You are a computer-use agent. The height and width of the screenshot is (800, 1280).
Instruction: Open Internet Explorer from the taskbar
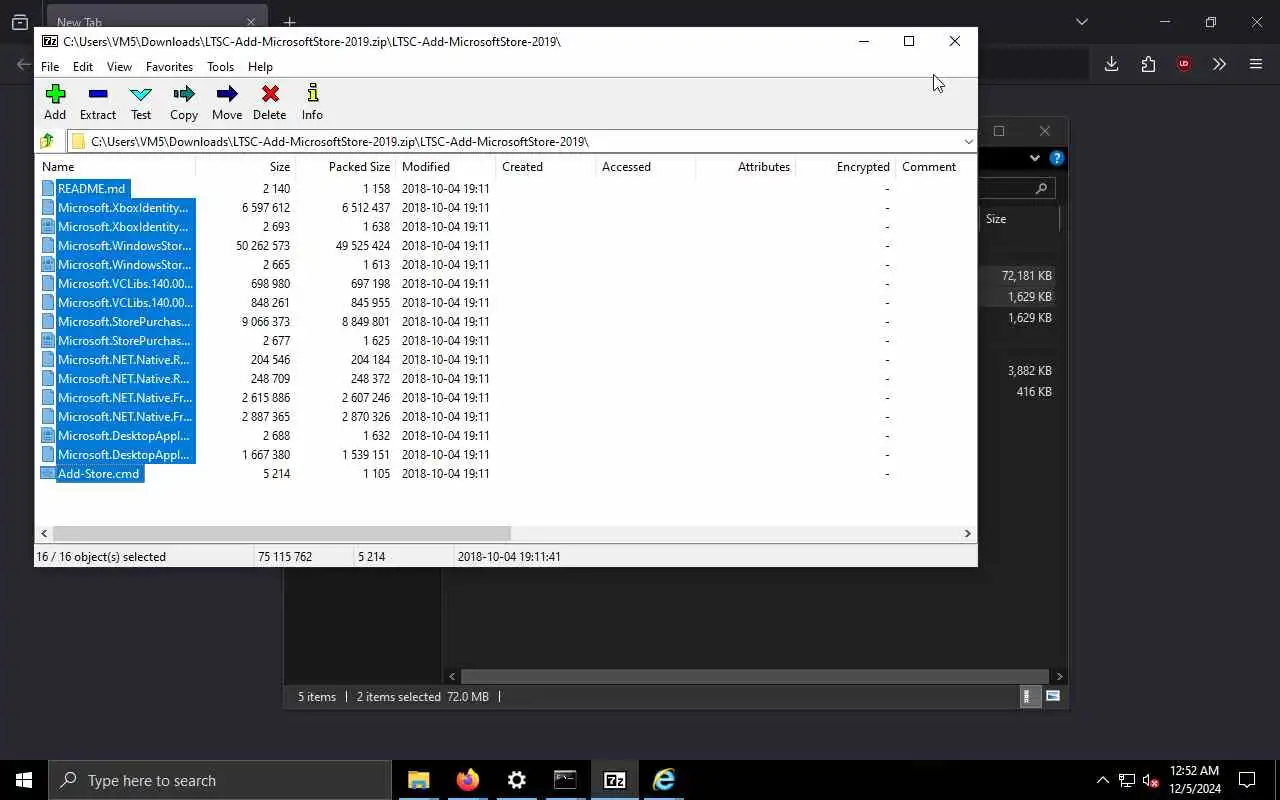tap(664, 780)
